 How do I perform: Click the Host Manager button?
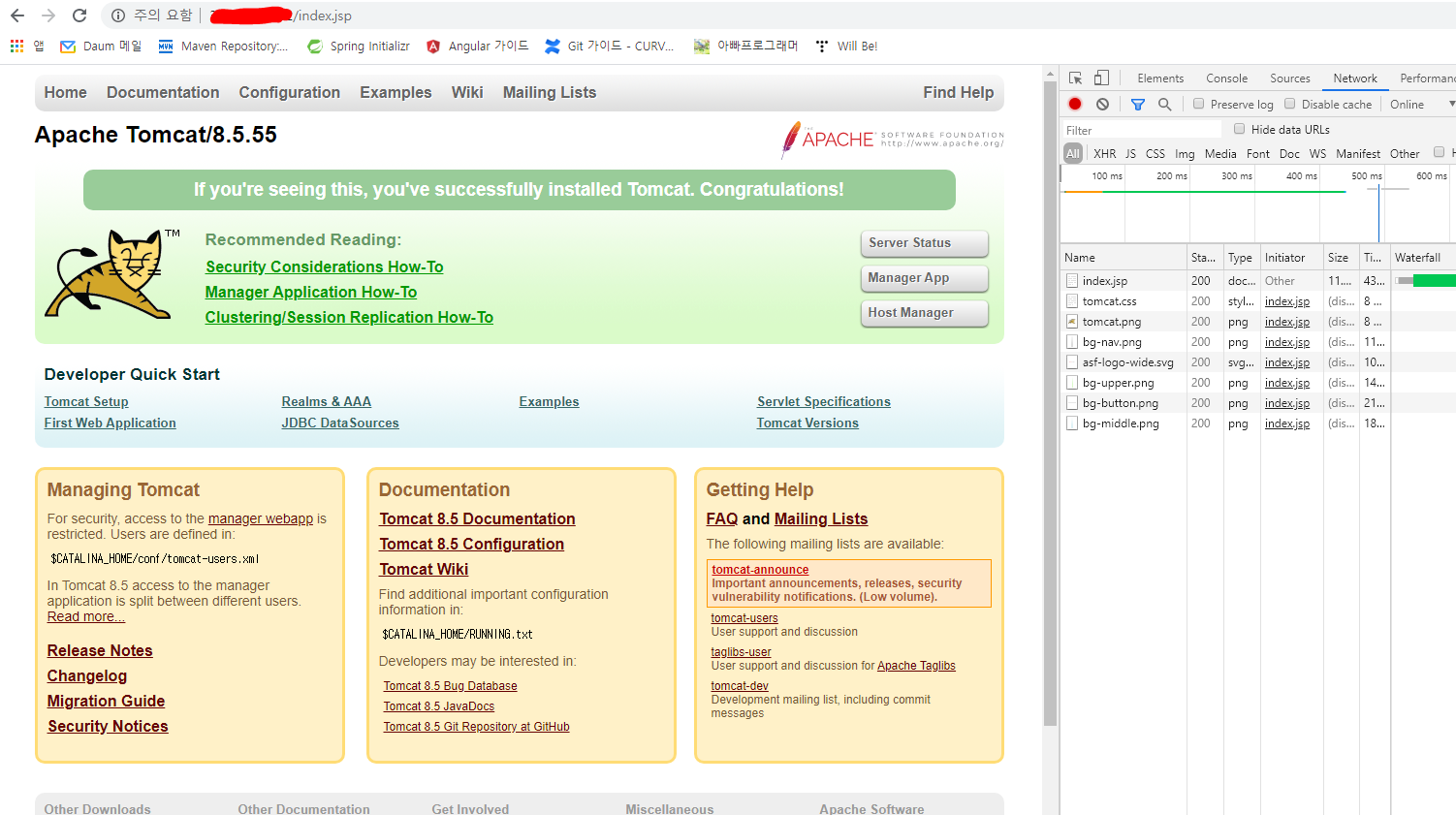point(925,313)
